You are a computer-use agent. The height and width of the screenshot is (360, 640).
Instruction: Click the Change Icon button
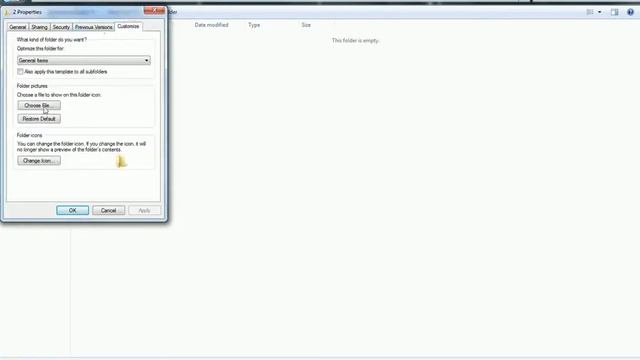(x=39, y=161)
